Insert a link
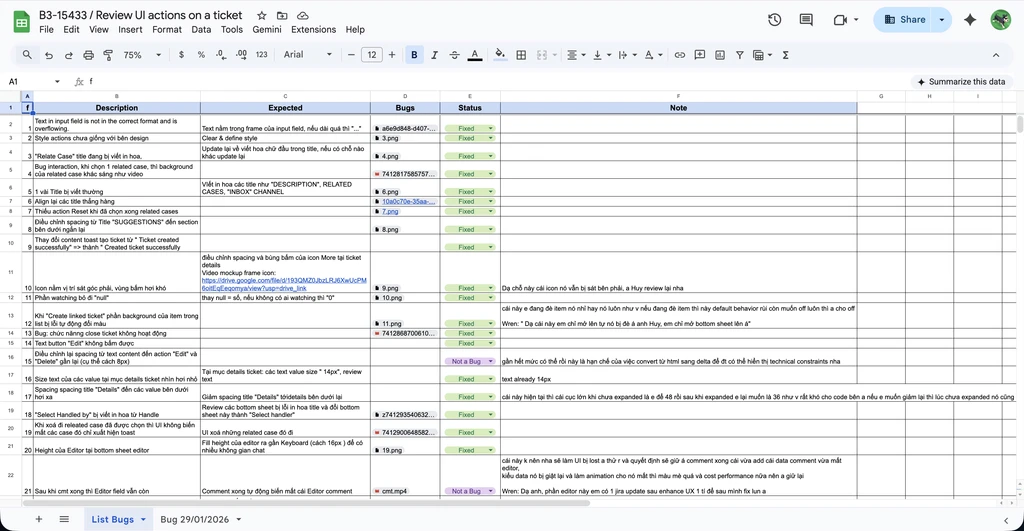 click(x=680, y=55)
